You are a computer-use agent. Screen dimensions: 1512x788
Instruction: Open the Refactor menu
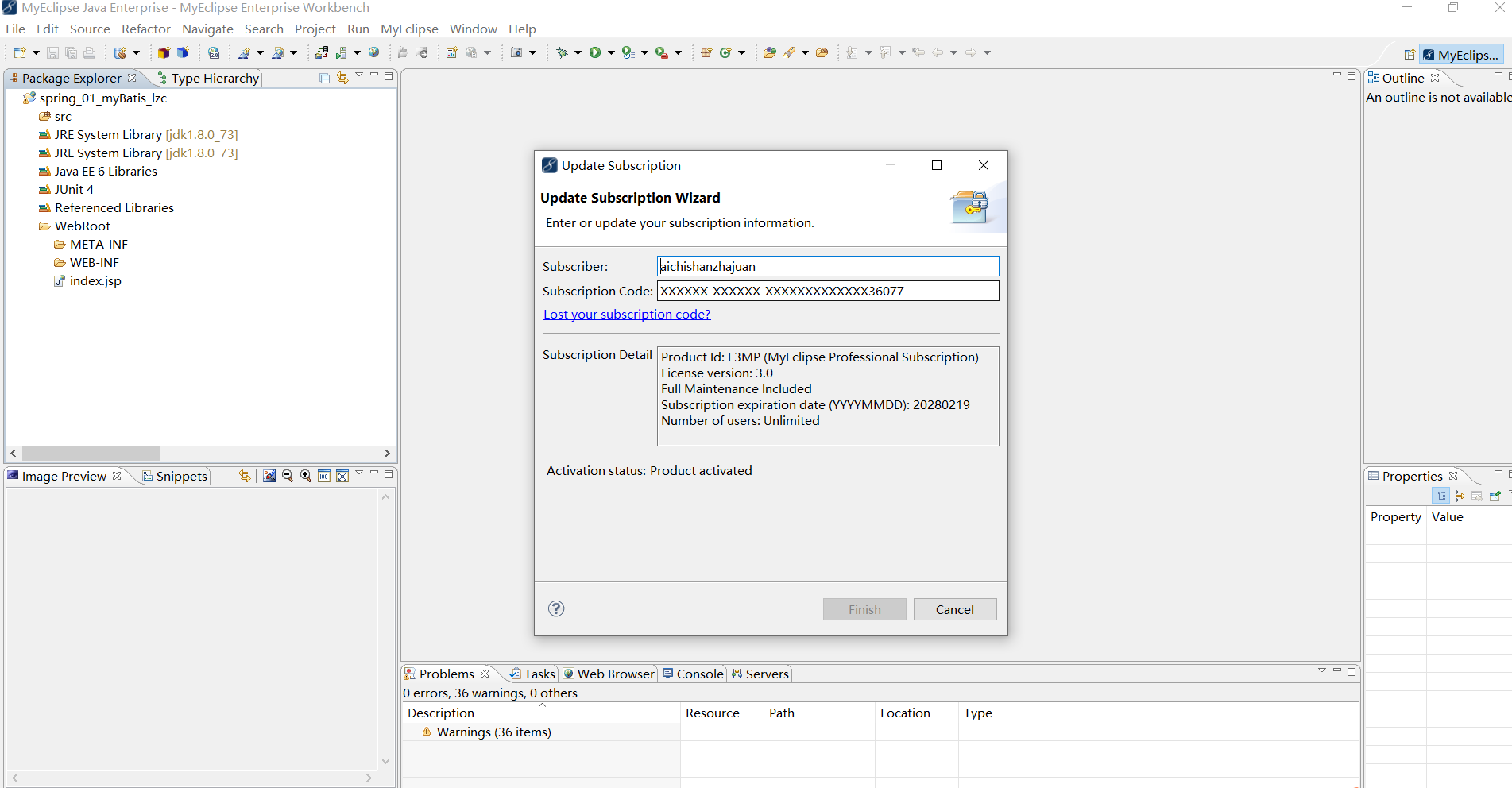click(x=146, y=29)
